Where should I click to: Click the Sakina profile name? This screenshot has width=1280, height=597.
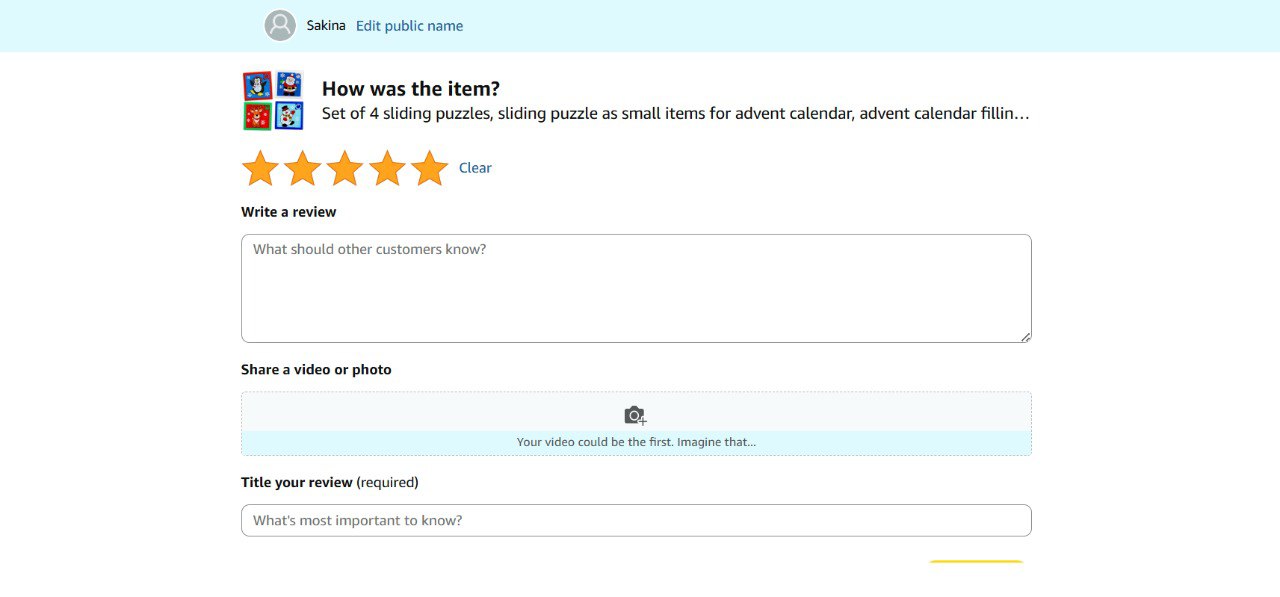click(x=326, y=26)
